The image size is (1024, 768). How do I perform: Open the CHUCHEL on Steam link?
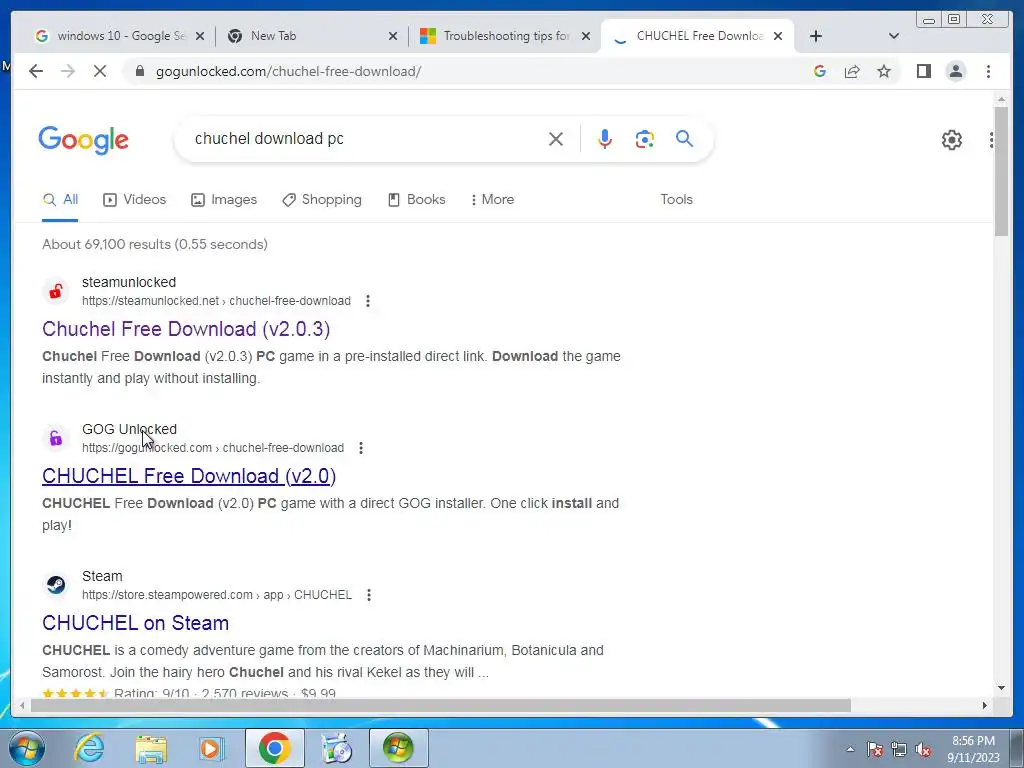(135, 622)
